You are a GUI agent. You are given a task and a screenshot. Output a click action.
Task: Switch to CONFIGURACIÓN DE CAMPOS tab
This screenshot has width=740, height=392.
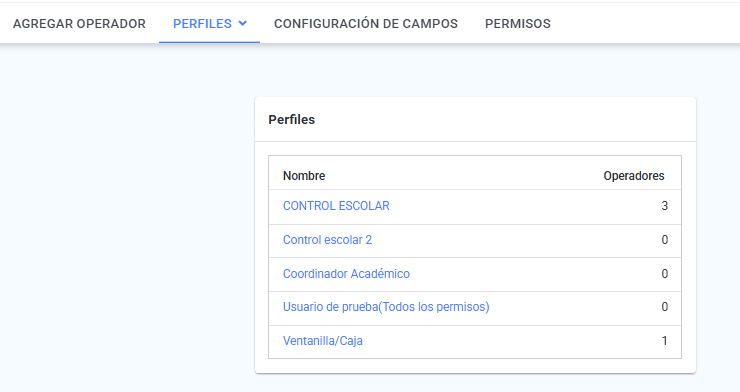[x=366, y=24]
